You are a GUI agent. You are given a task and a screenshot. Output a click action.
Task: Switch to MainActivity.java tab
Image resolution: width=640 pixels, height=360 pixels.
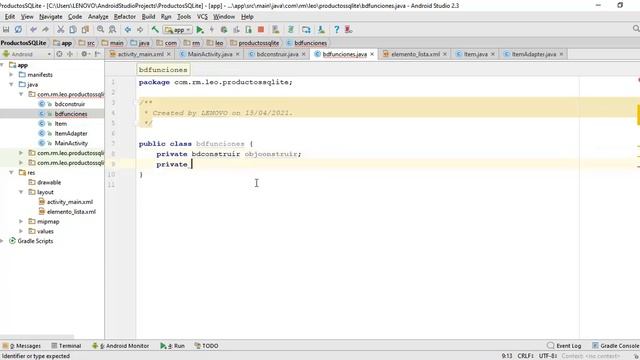coord(209,54)
